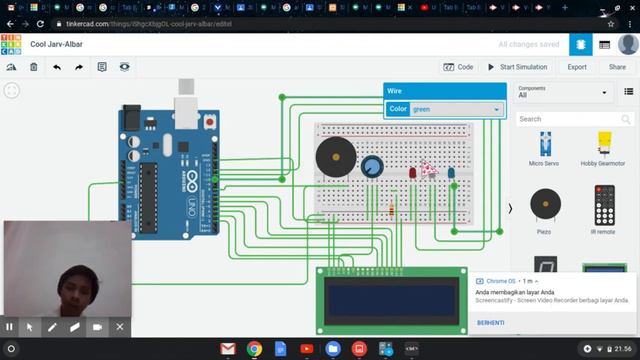Open Gmail from the shelf
Screen dimensions: 640x360
[228, 349]
